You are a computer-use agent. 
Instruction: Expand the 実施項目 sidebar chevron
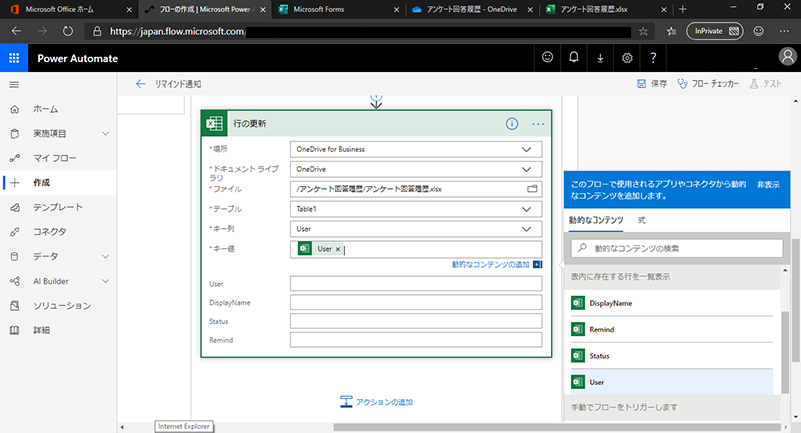click(x=105, y=134)
